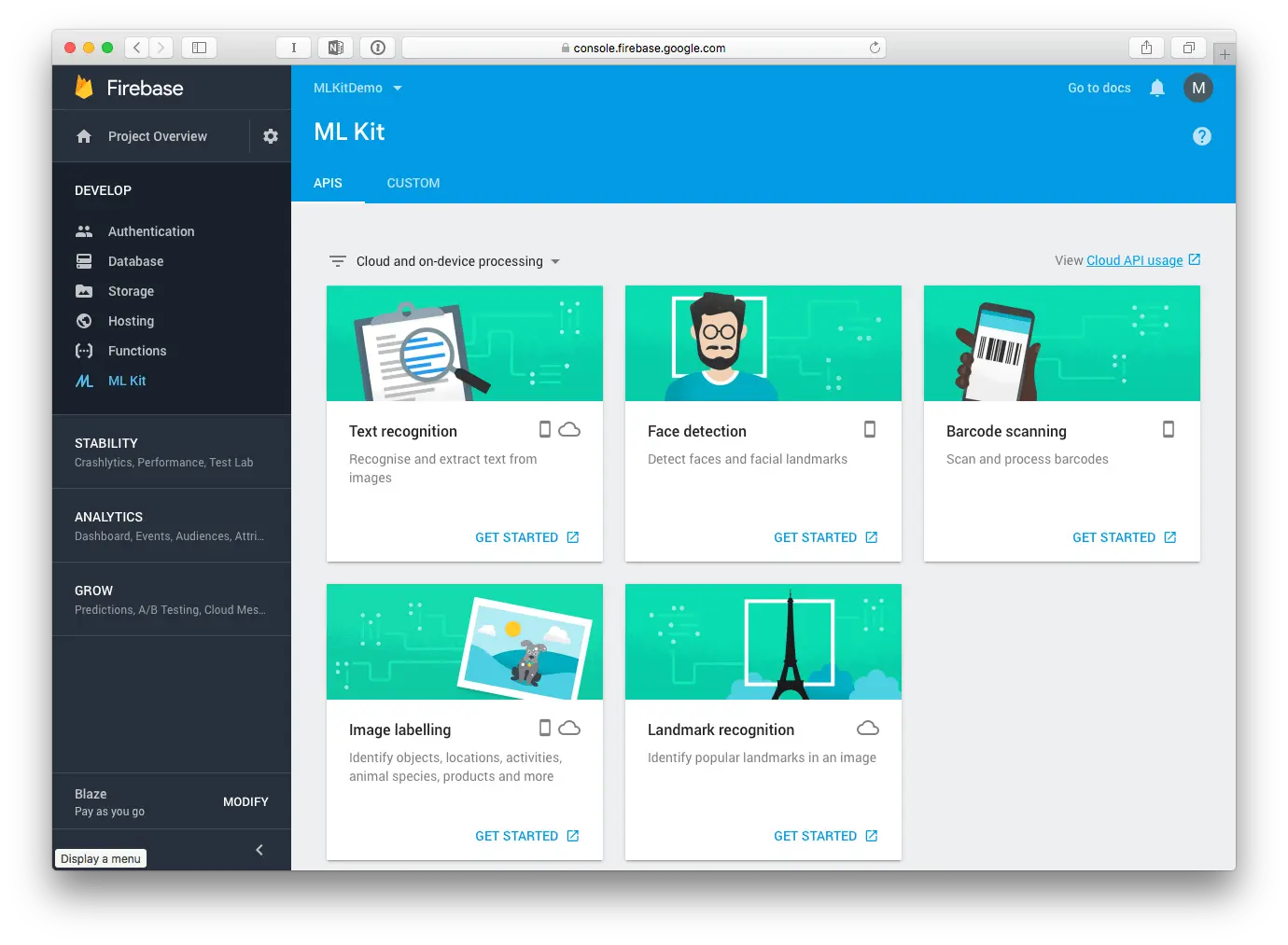
Task: Click Get Started on Landmark recognition
Action: [826, 836]
